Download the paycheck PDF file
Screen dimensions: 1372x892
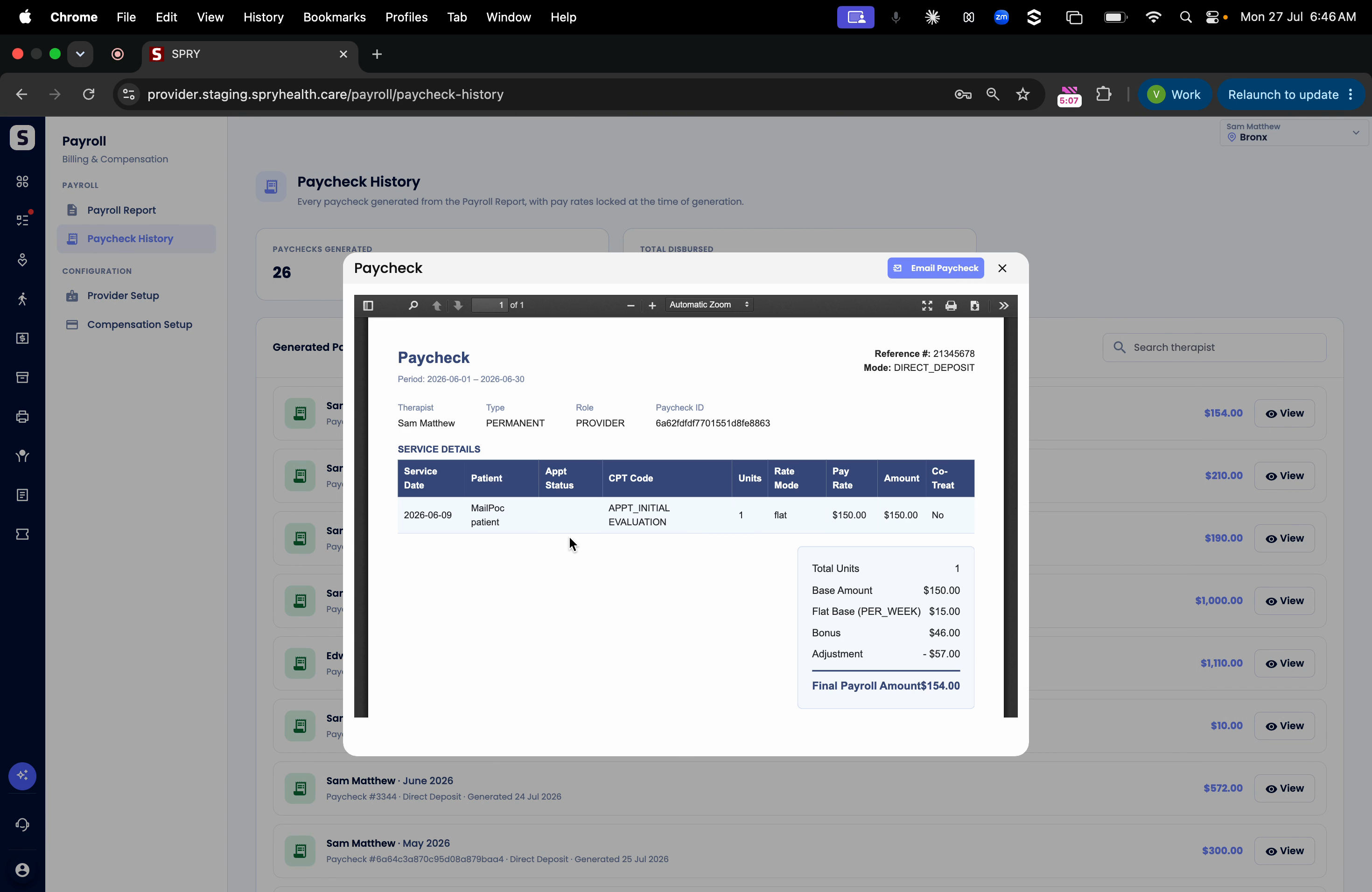coord(975,306)
